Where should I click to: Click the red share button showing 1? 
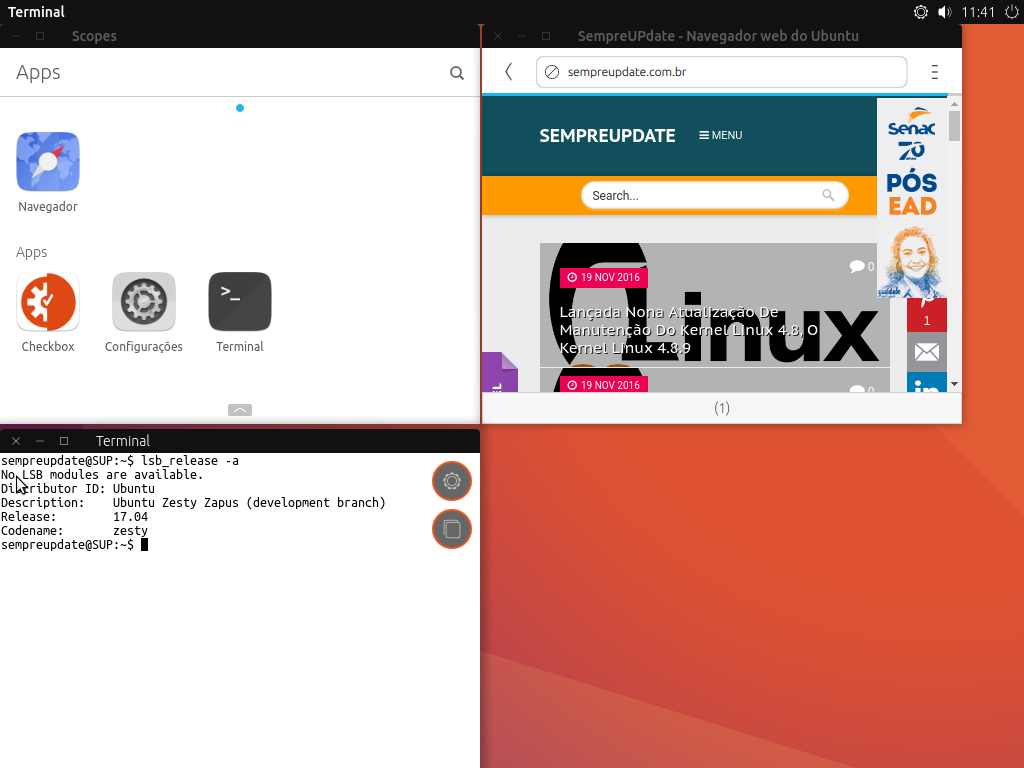pos(927,315)
